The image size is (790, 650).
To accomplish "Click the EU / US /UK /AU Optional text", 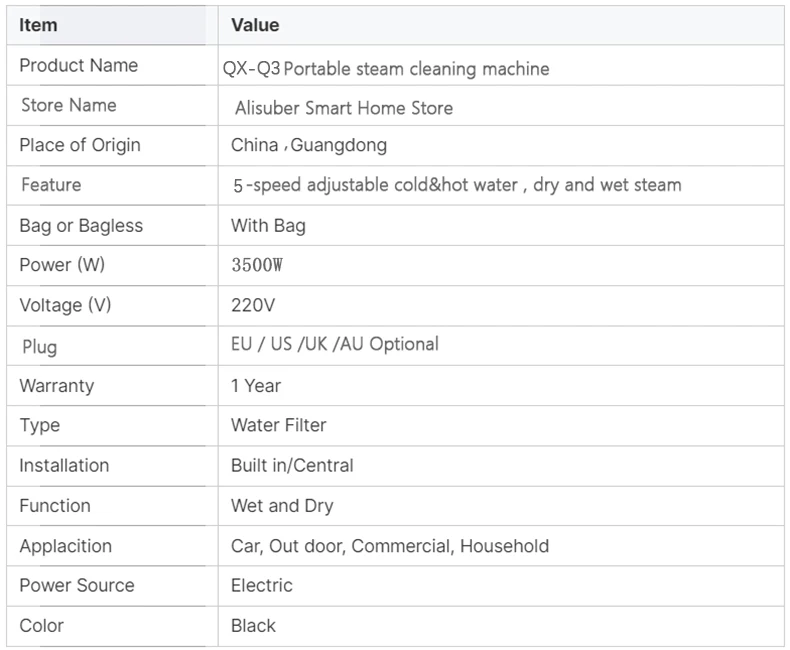I will 335,344.
